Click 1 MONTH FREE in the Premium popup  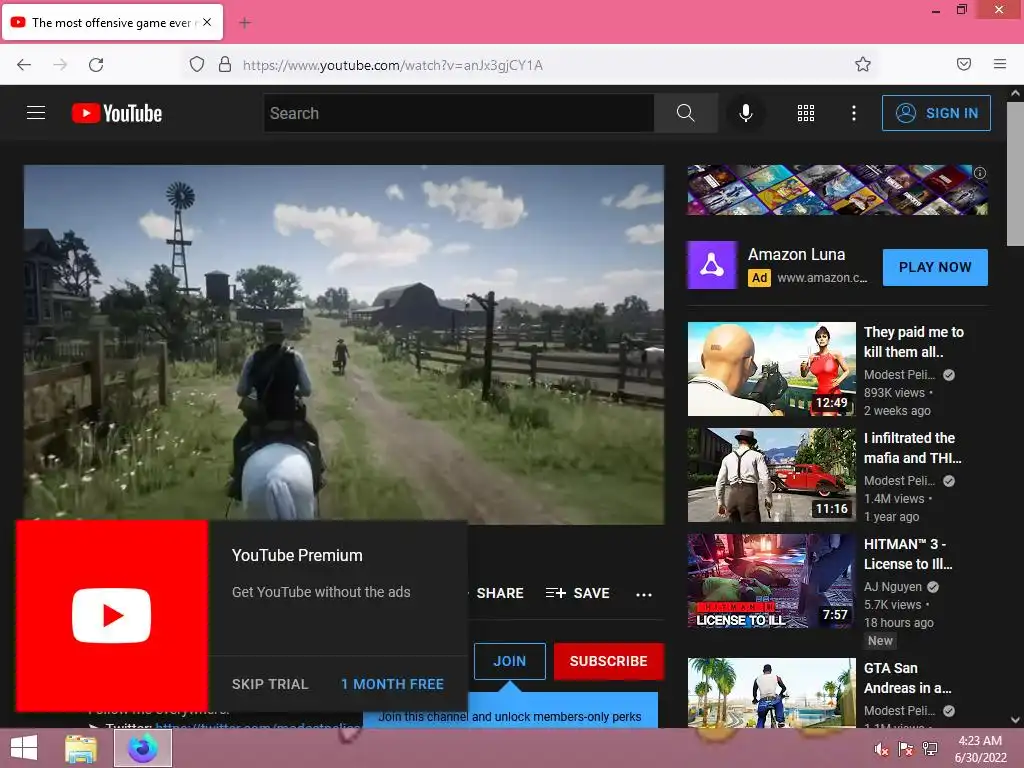392,684
